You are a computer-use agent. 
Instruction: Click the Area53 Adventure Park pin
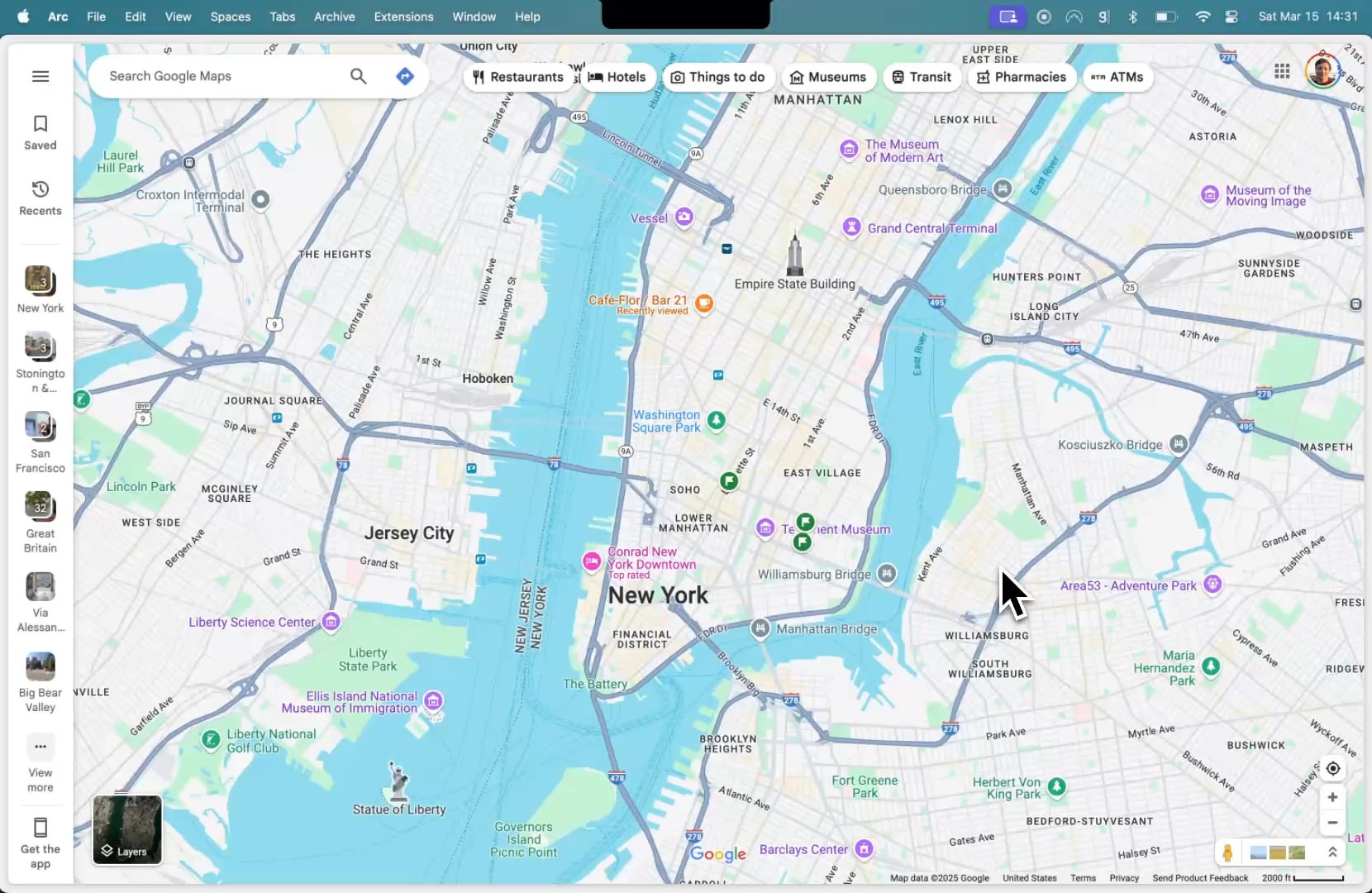point(1212,584)
